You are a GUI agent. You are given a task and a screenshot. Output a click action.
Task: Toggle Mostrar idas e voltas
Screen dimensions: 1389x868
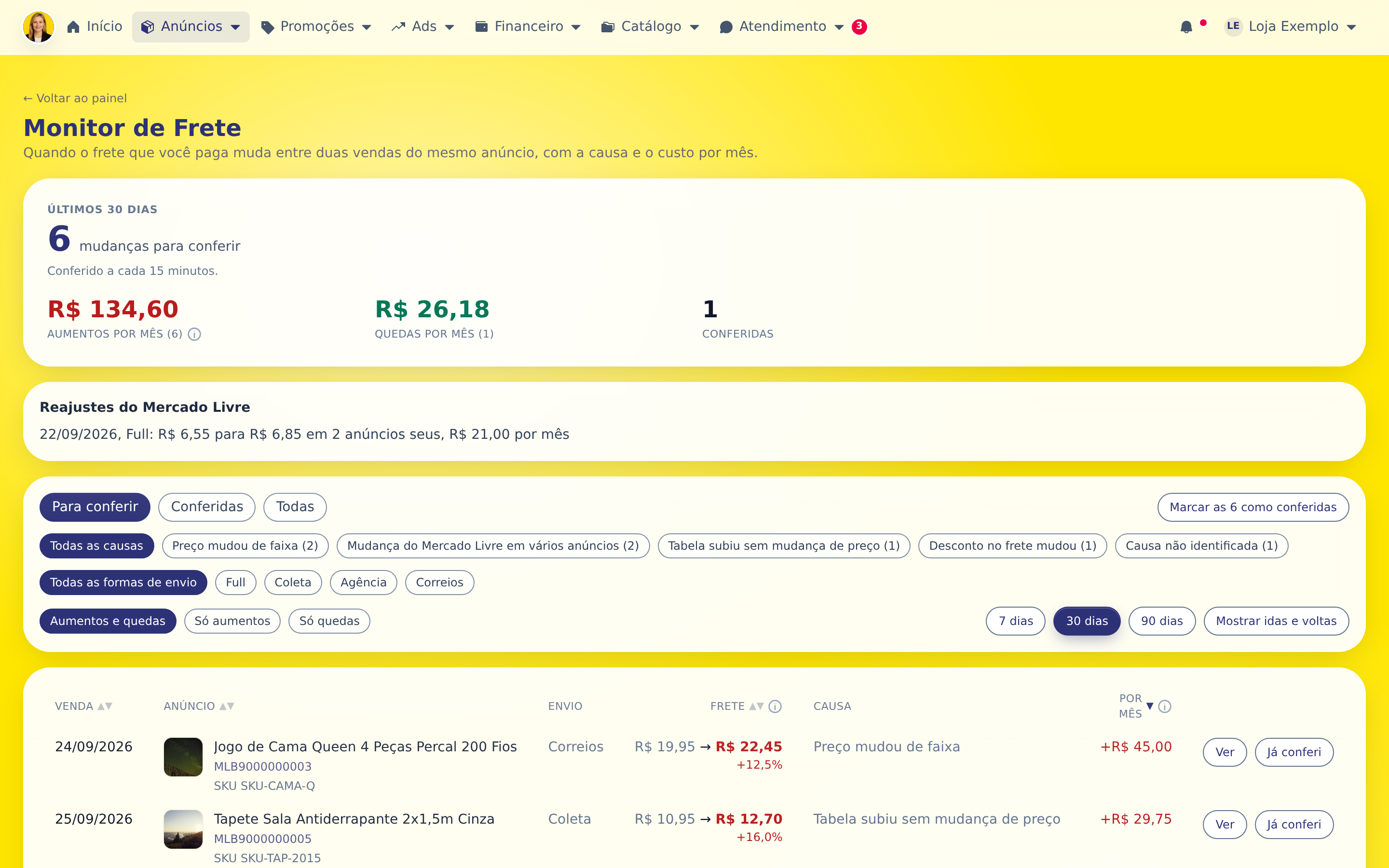tap(1276, 621)
